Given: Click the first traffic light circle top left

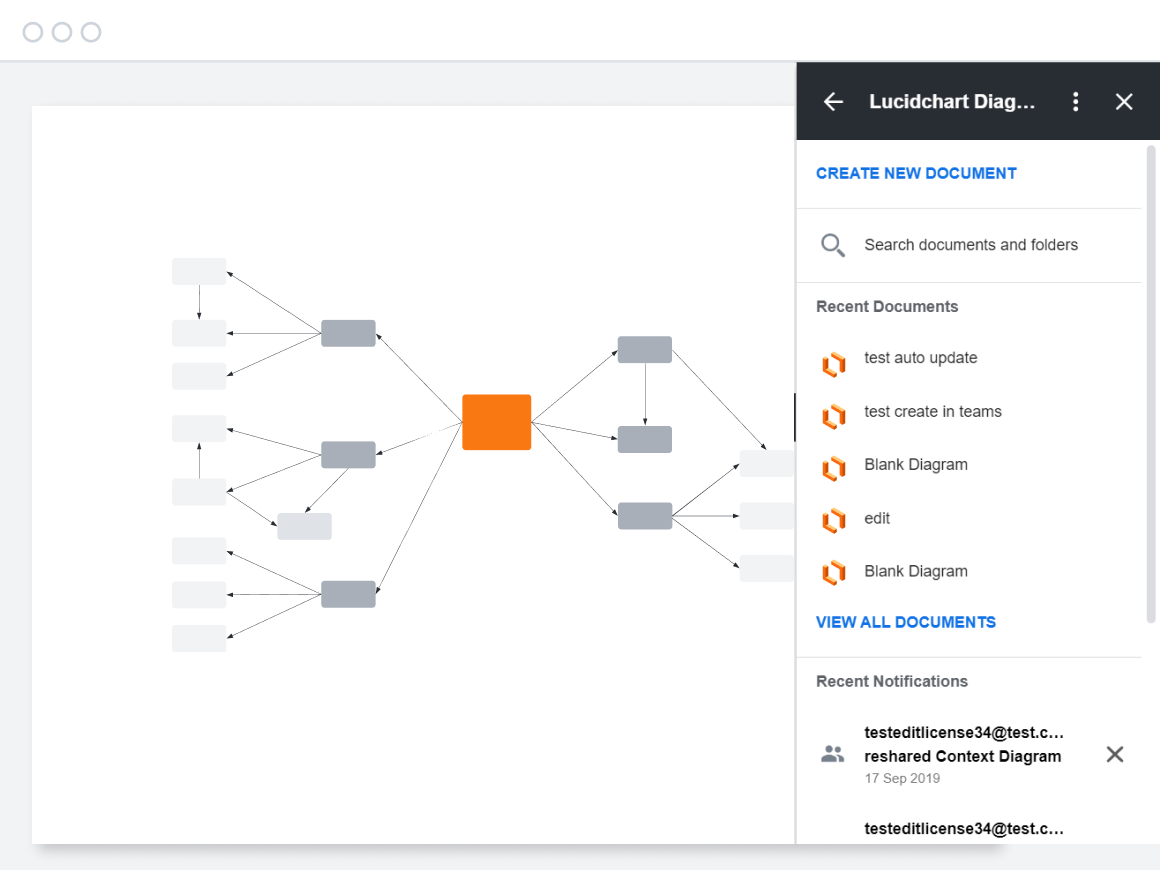Looking at the screenshot, I should [34, 32].
